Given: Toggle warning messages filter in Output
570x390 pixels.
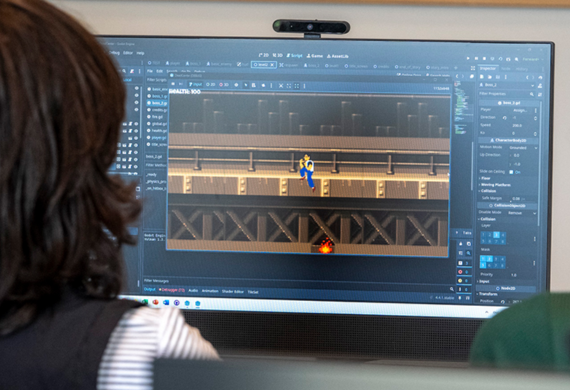Looking at the screenshot, I should point(464,281).
